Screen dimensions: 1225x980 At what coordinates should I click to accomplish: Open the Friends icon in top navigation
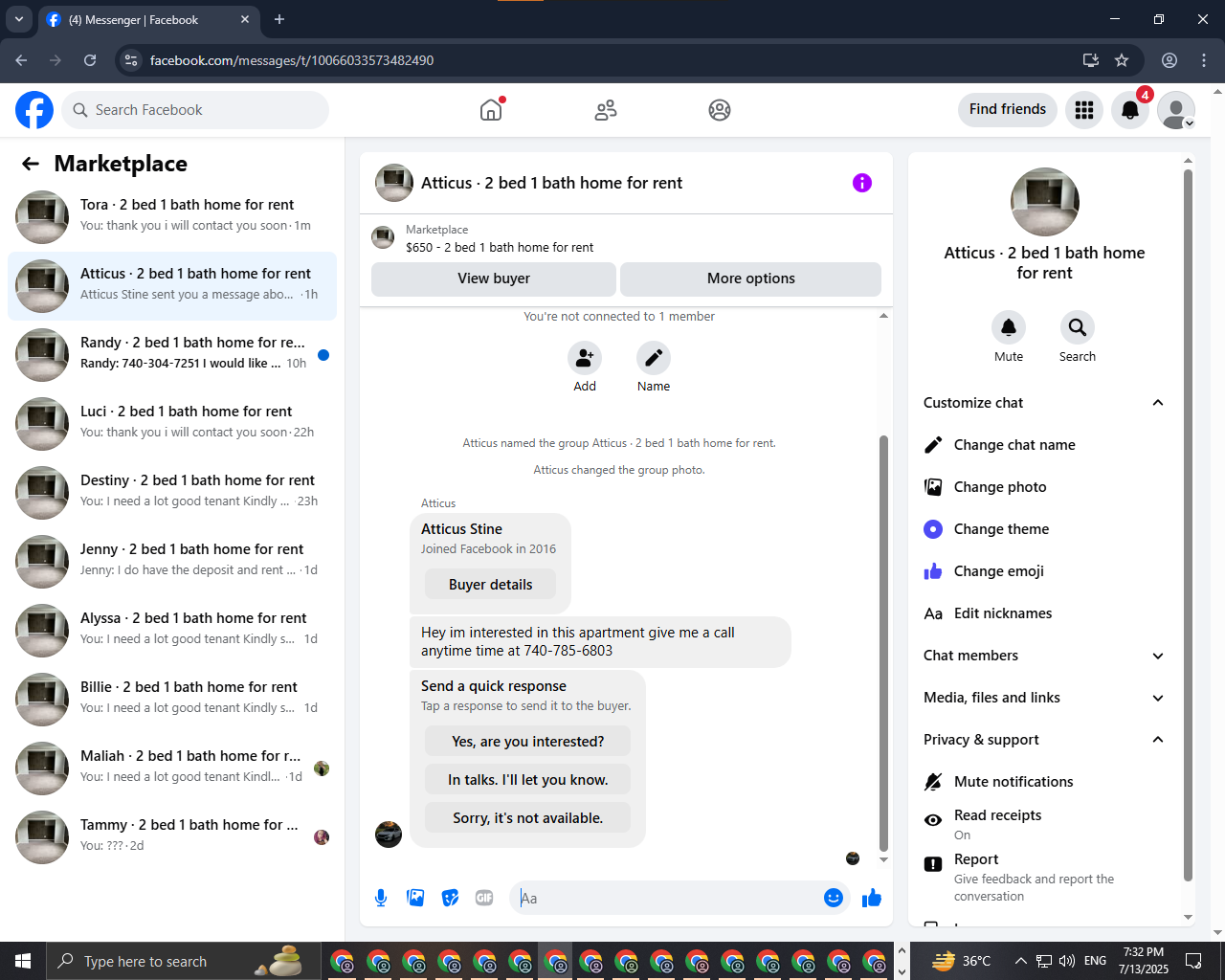[606, 110]
